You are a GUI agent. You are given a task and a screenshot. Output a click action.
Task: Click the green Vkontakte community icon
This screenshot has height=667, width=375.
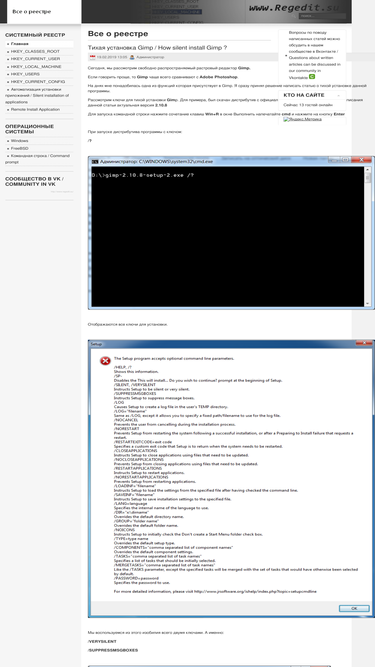tap(312, 77)
